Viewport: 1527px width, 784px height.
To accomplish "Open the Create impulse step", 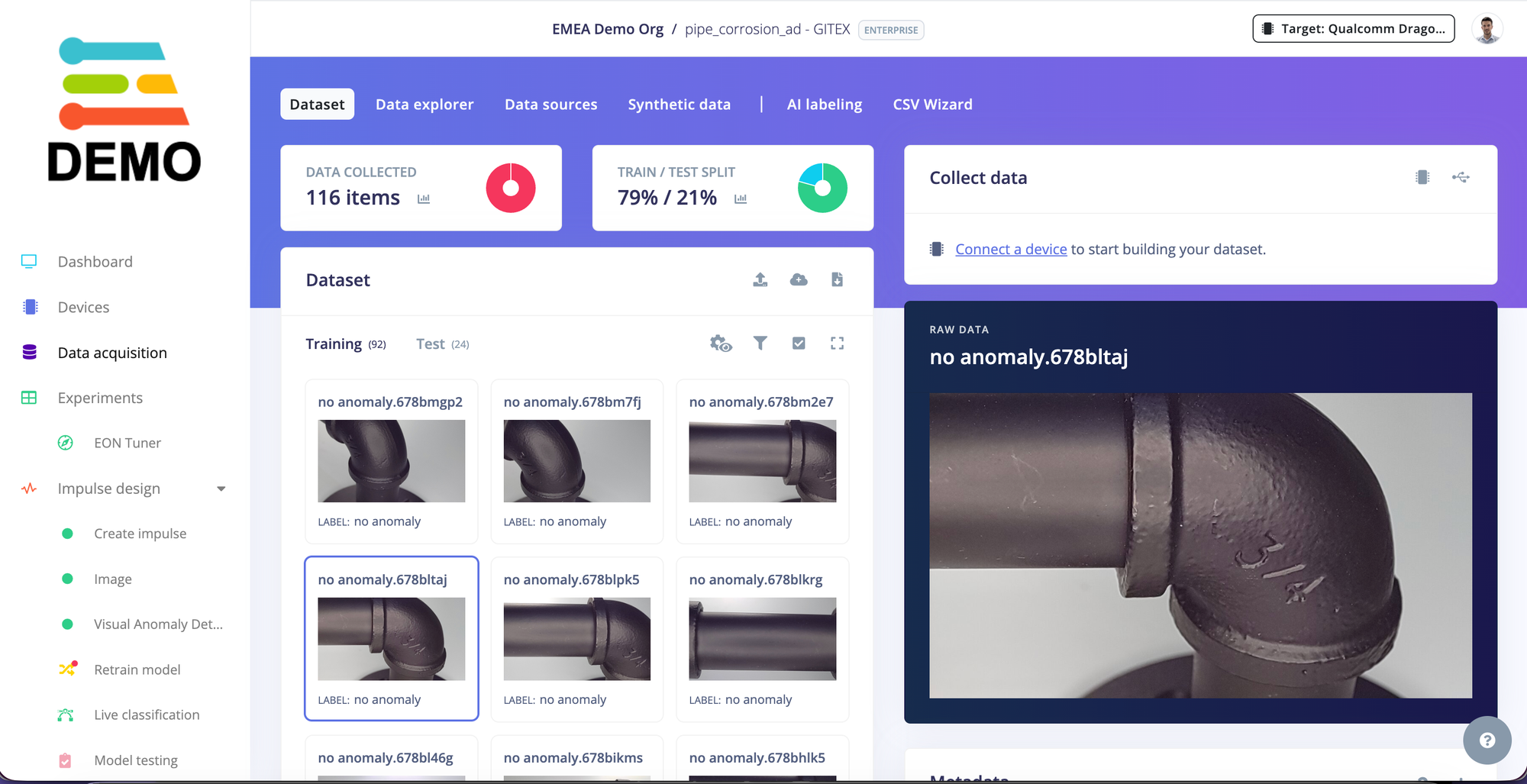I will click(140, 534).
